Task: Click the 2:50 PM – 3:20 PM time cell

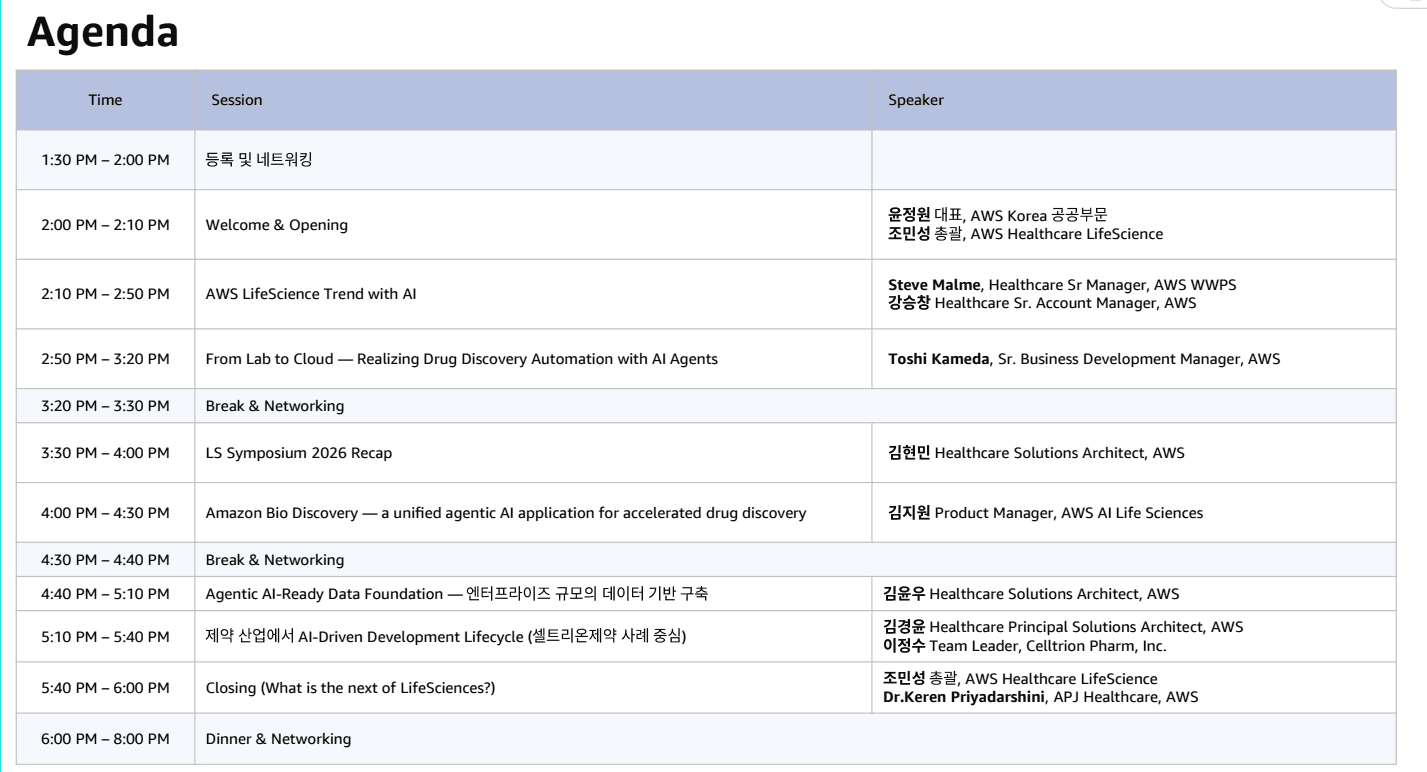Action: coord(105,359)
